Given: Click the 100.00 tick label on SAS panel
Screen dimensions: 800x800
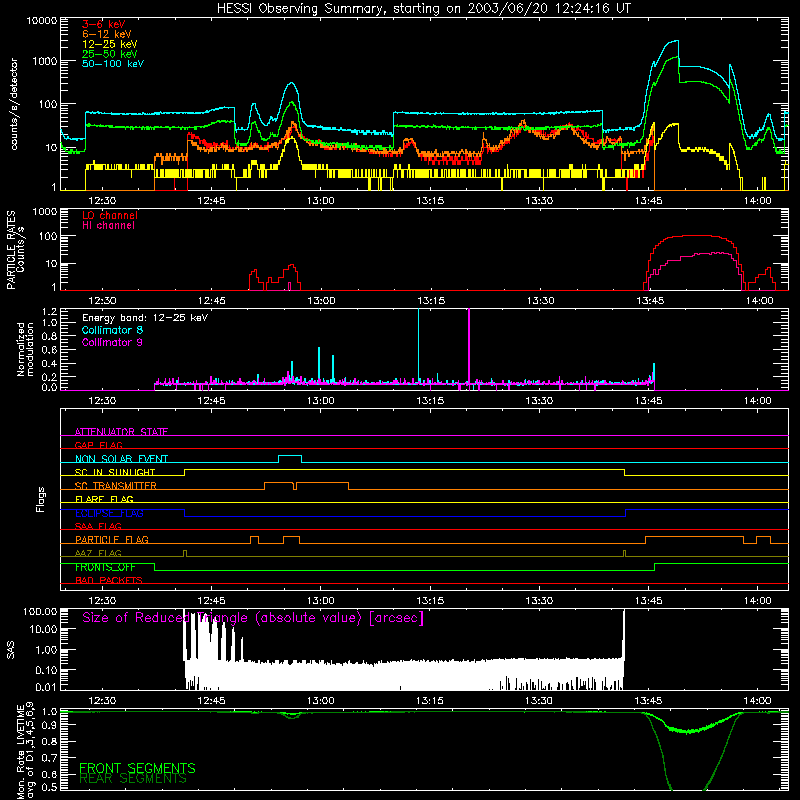Looking at the screenshot, I should click(40, 611).
